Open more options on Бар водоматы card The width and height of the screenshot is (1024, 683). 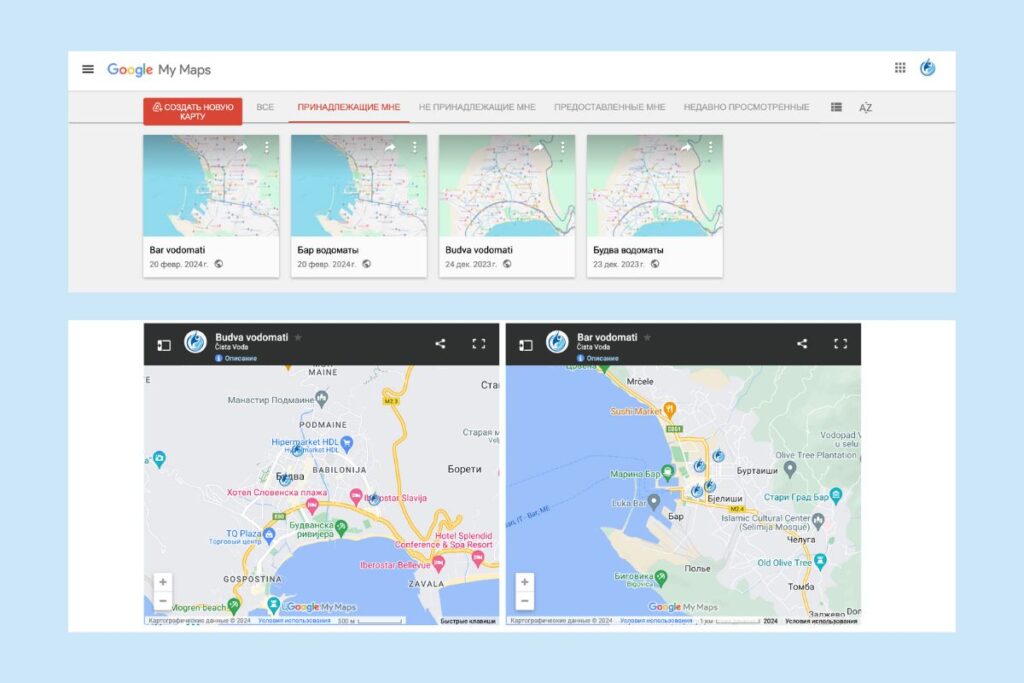(414, 148)
